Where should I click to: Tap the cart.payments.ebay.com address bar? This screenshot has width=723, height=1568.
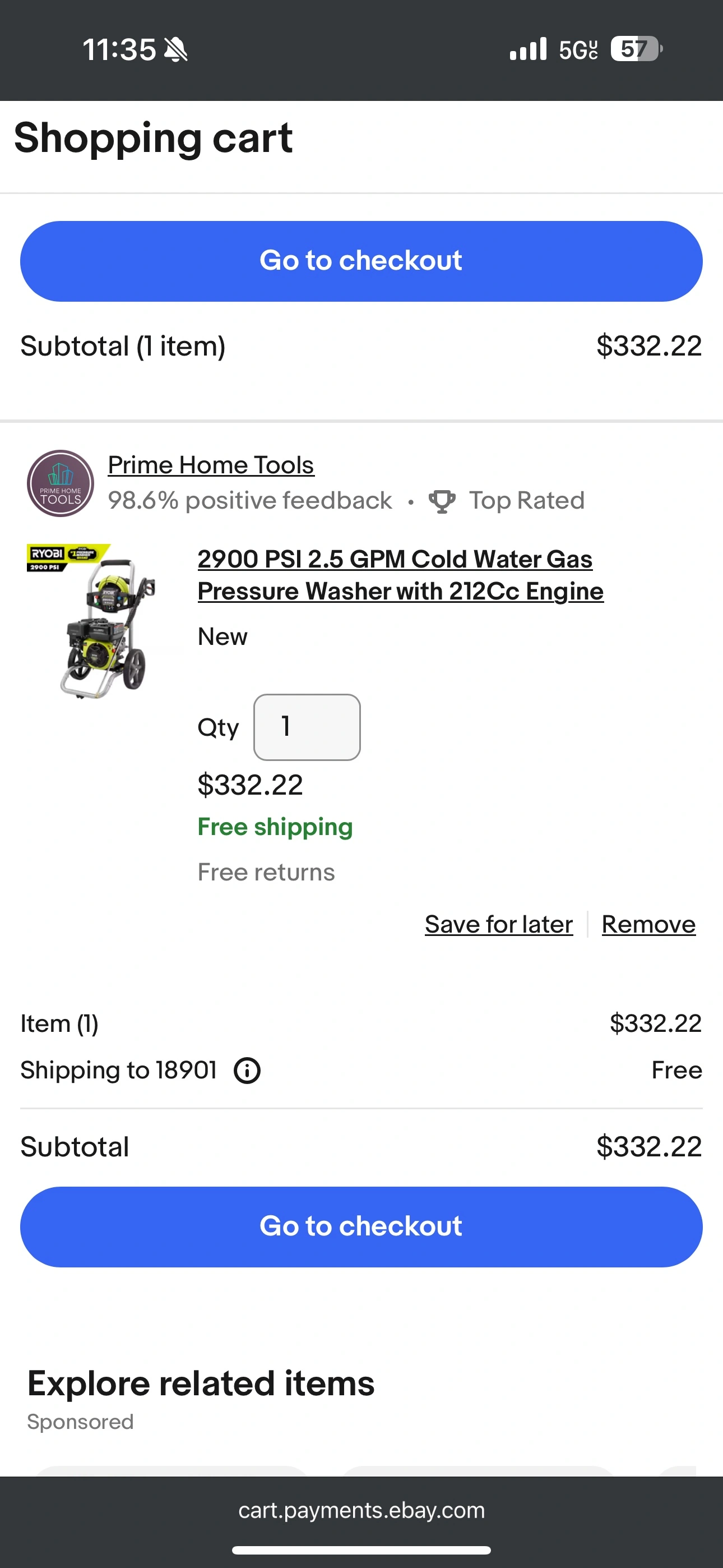pyautogui.click(x=361, y=1510)
